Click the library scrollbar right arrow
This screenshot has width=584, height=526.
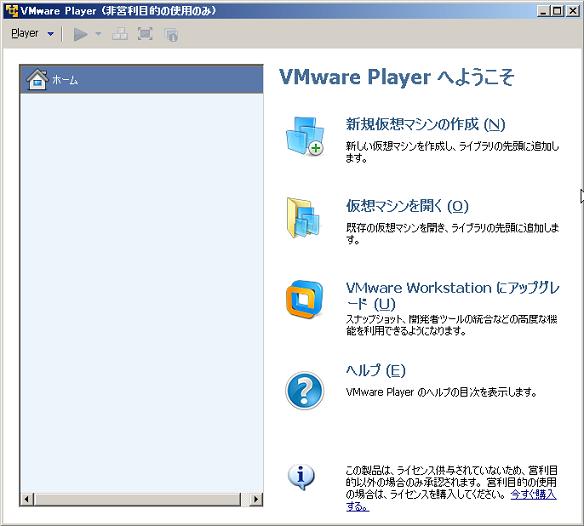point(256,499)
